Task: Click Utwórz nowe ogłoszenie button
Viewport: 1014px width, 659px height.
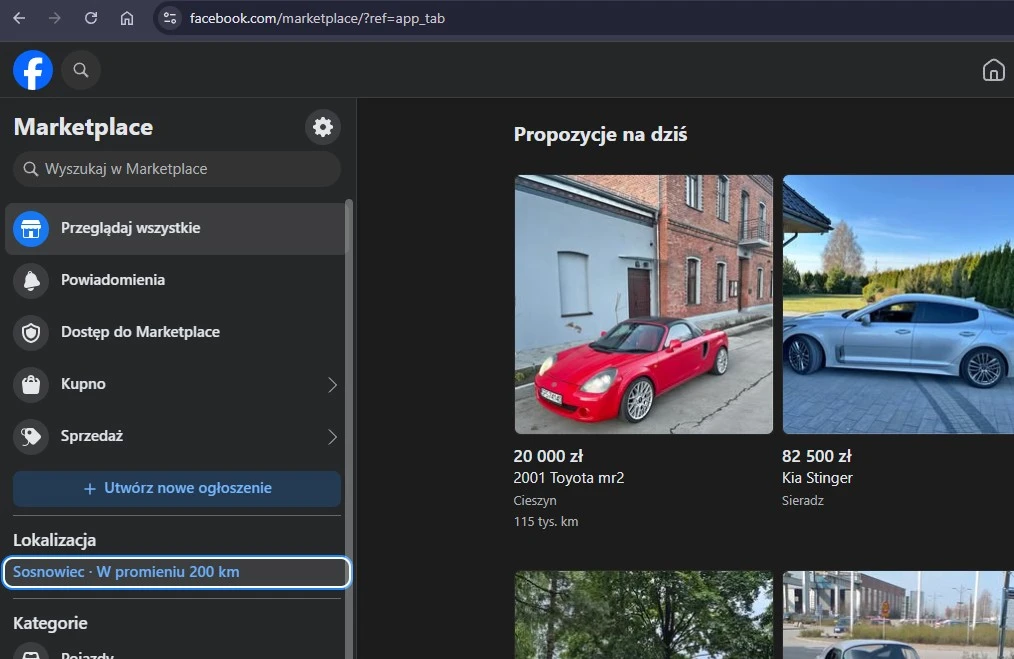Action: 177,488
